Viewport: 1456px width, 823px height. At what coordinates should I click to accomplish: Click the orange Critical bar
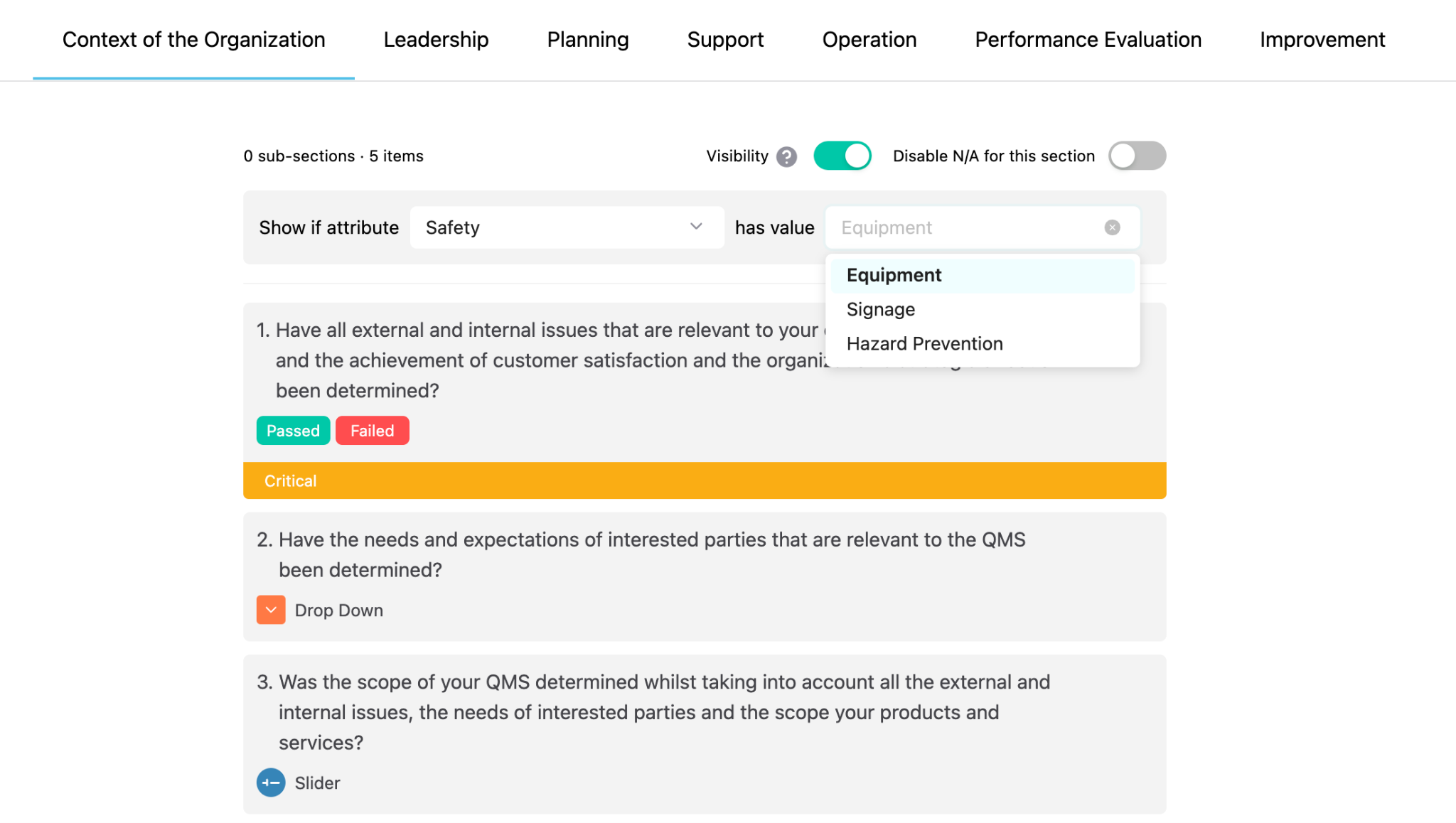(x=704, y=480)
